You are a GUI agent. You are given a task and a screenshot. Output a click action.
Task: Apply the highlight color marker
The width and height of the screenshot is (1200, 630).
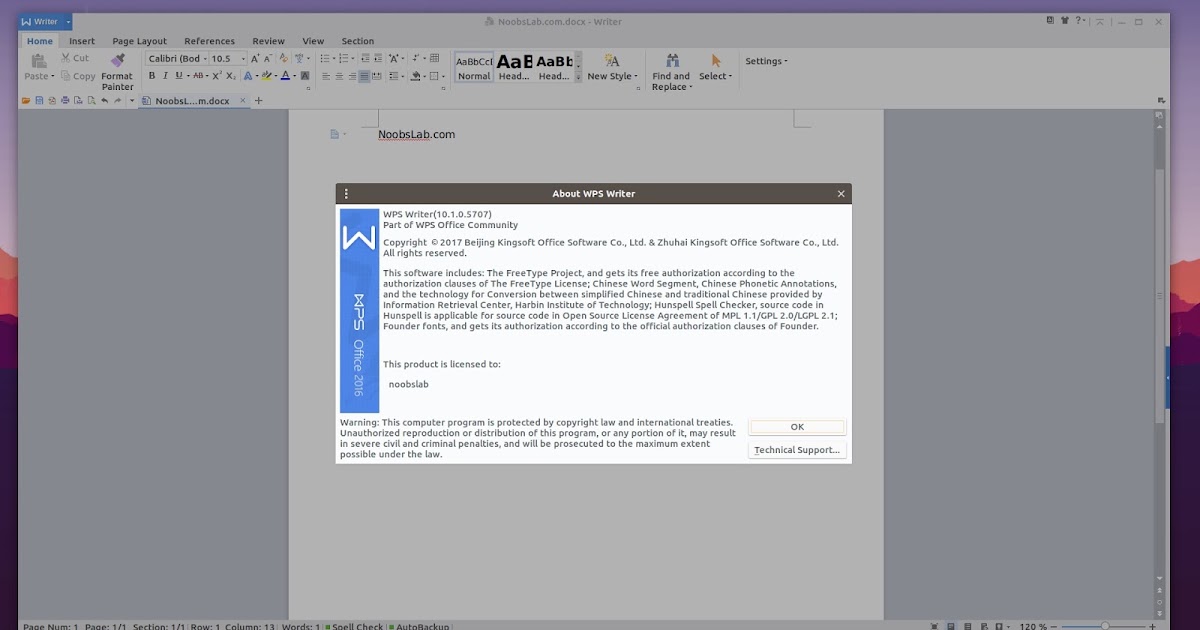266,76
